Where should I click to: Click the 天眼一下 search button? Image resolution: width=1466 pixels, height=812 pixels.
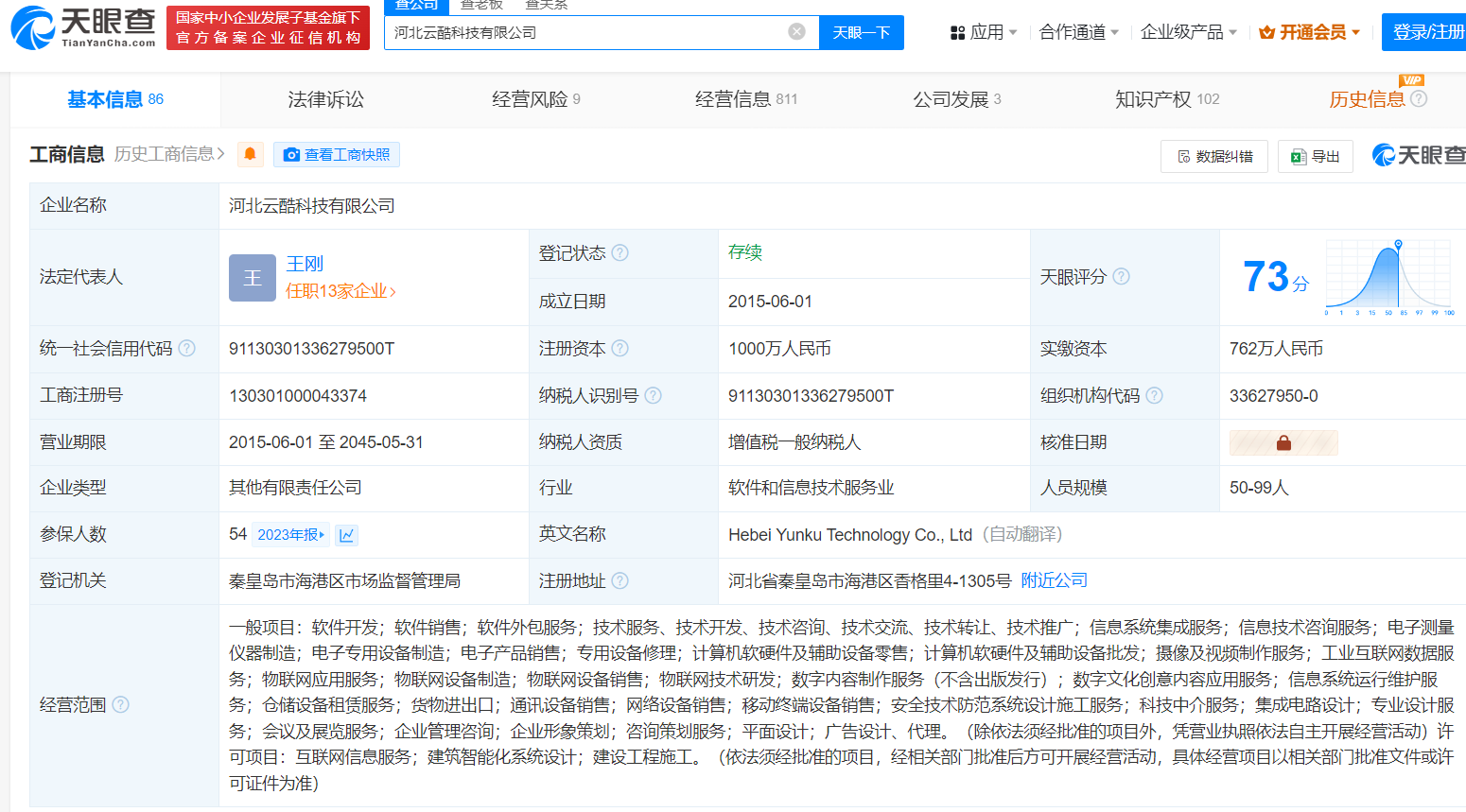[862, 32]
